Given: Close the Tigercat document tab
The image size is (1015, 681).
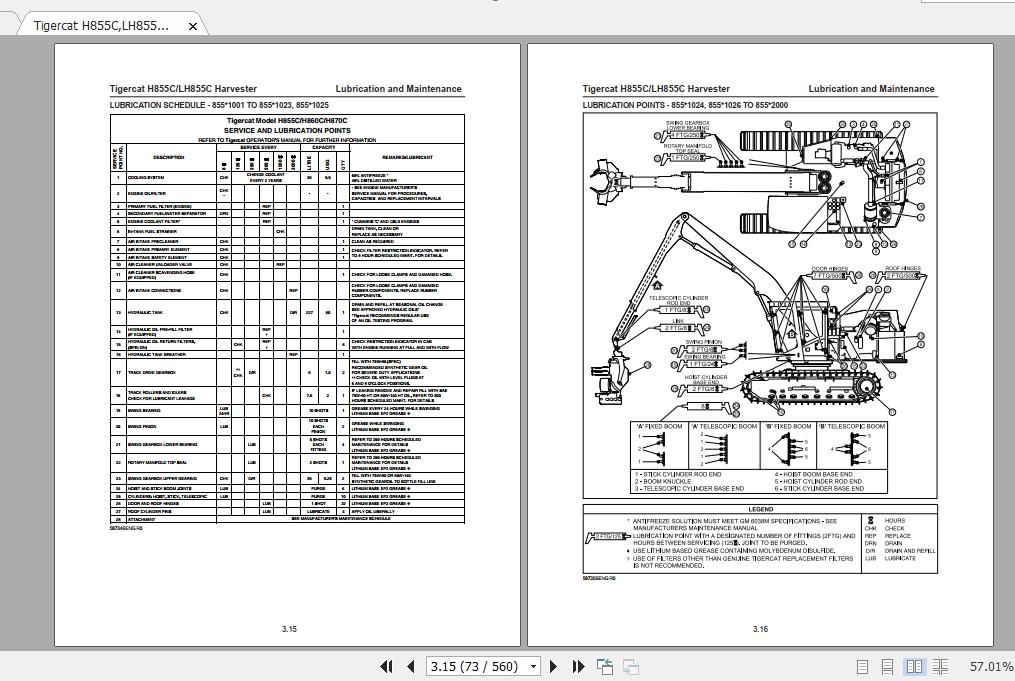Looking at the screenshot, I should pyautogui.click(x=193, y=27).
